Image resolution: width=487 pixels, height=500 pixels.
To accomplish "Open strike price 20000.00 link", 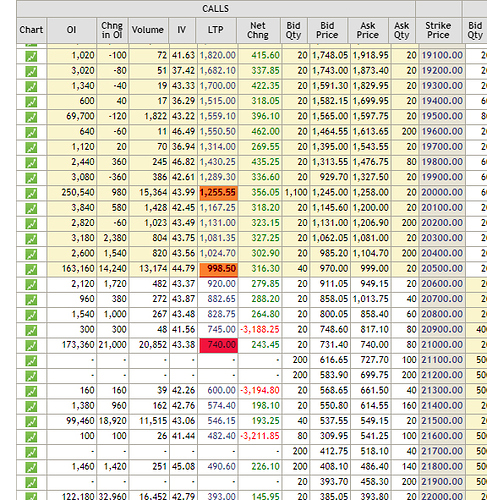I will coord(442,192).
